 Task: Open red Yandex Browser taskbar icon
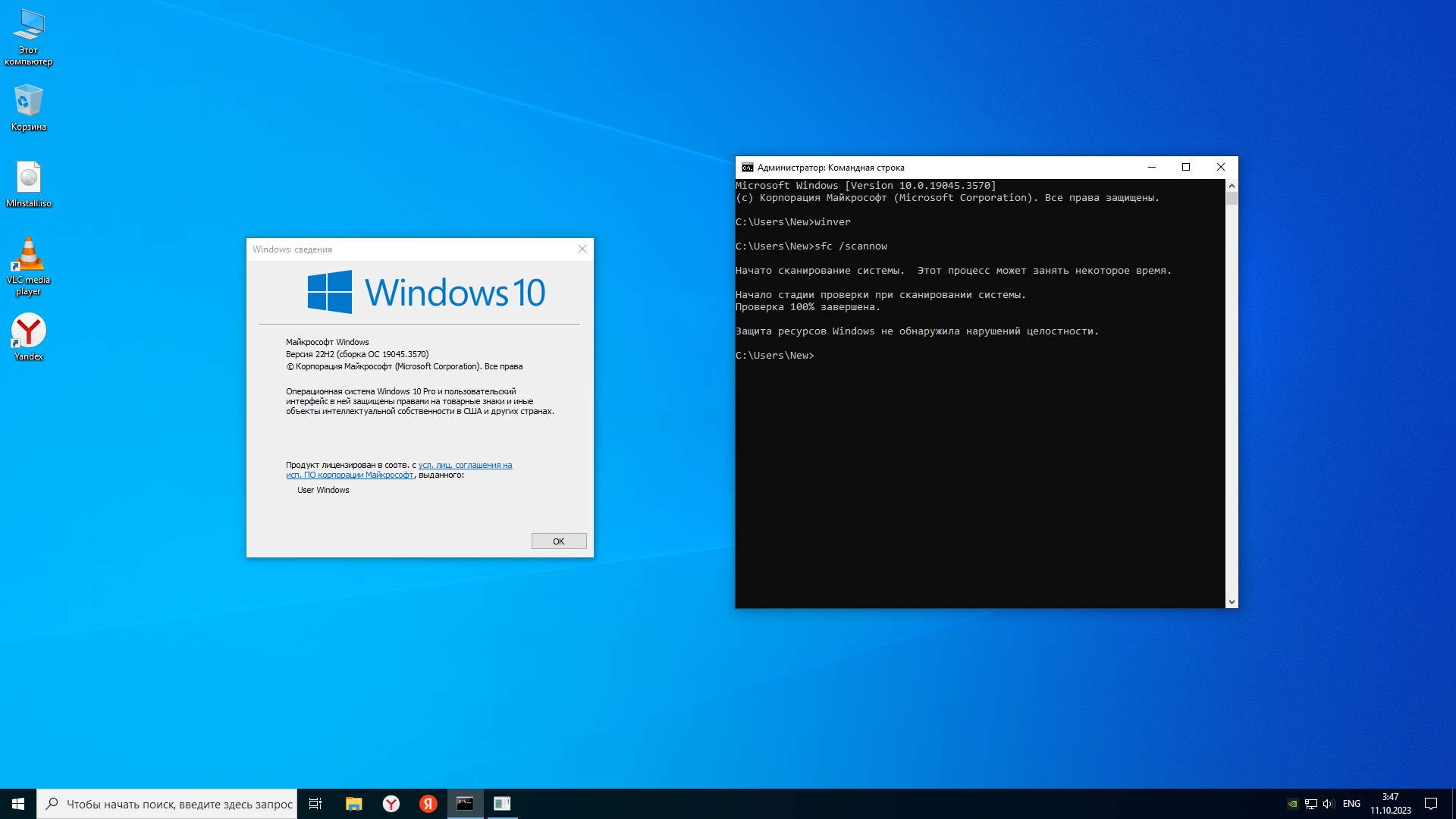(428, 804)
